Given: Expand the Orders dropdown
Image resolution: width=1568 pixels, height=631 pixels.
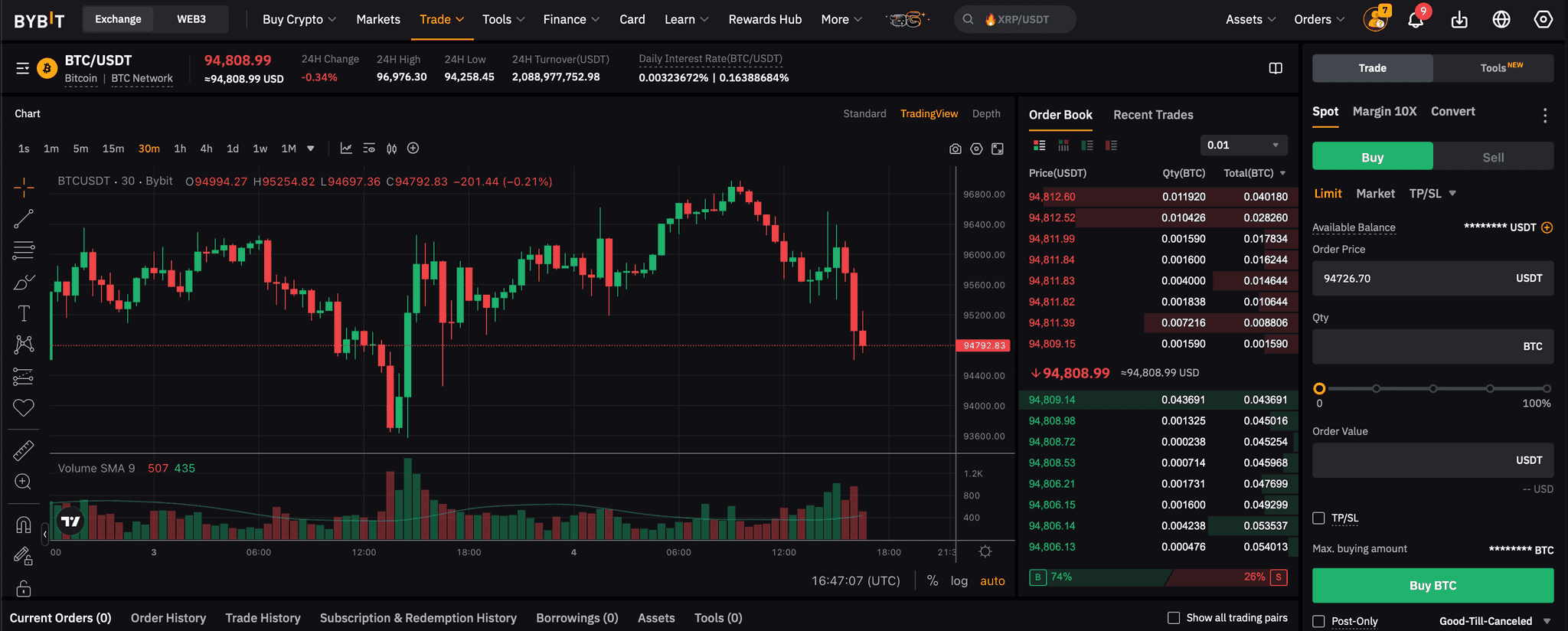Looking at the screenshot, I should 1319,19.
